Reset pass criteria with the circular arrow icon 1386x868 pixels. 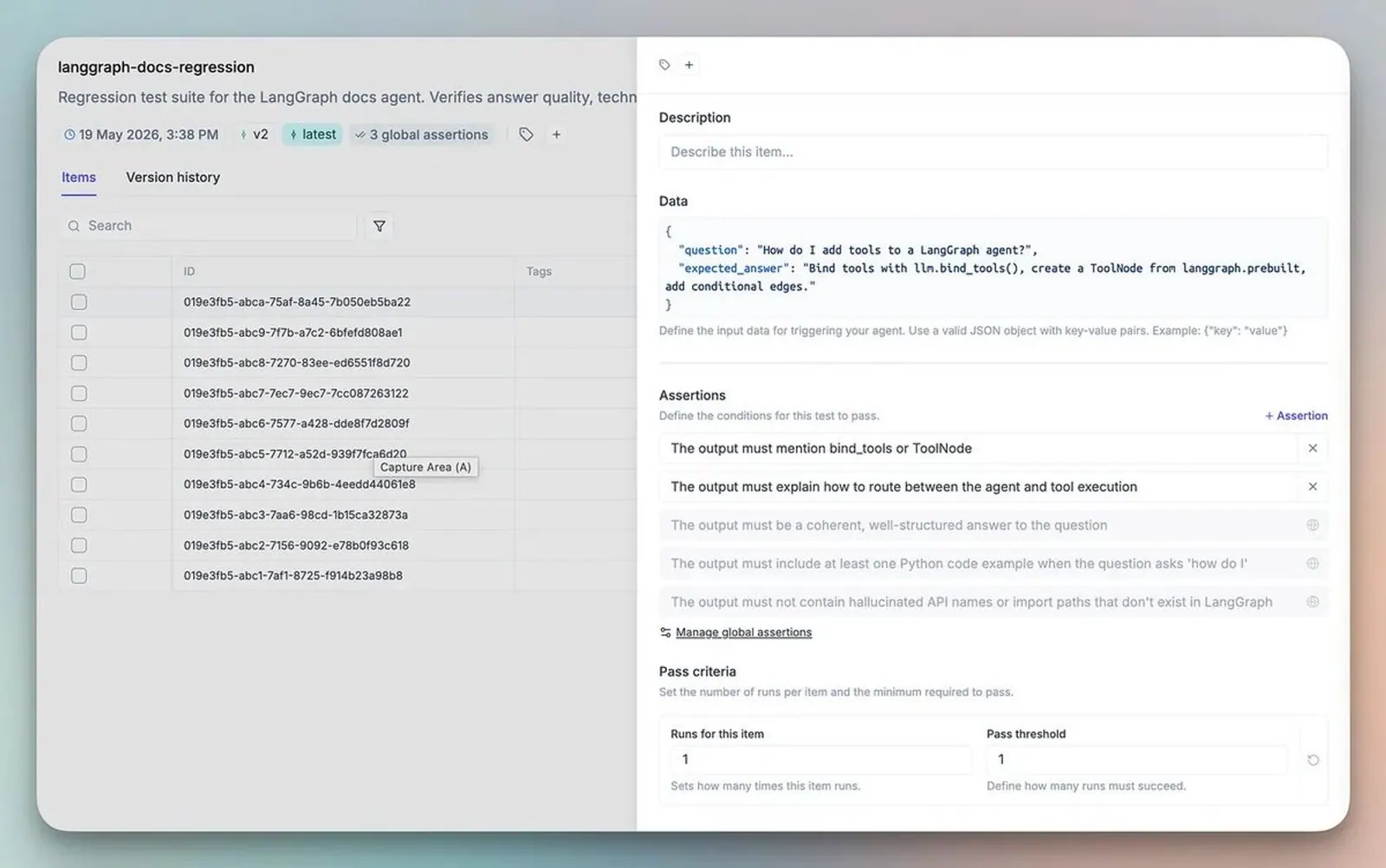pyautogui.click(x=1313, y=760)
